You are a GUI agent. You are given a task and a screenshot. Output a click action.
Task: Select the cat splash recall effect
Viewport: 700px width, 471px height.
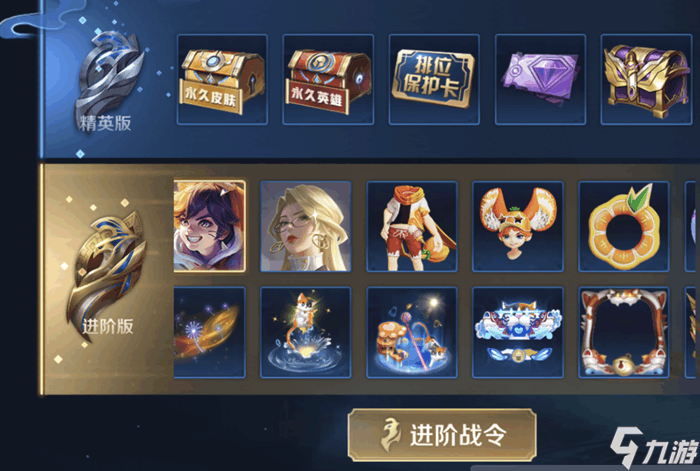(x=305, y=332)
